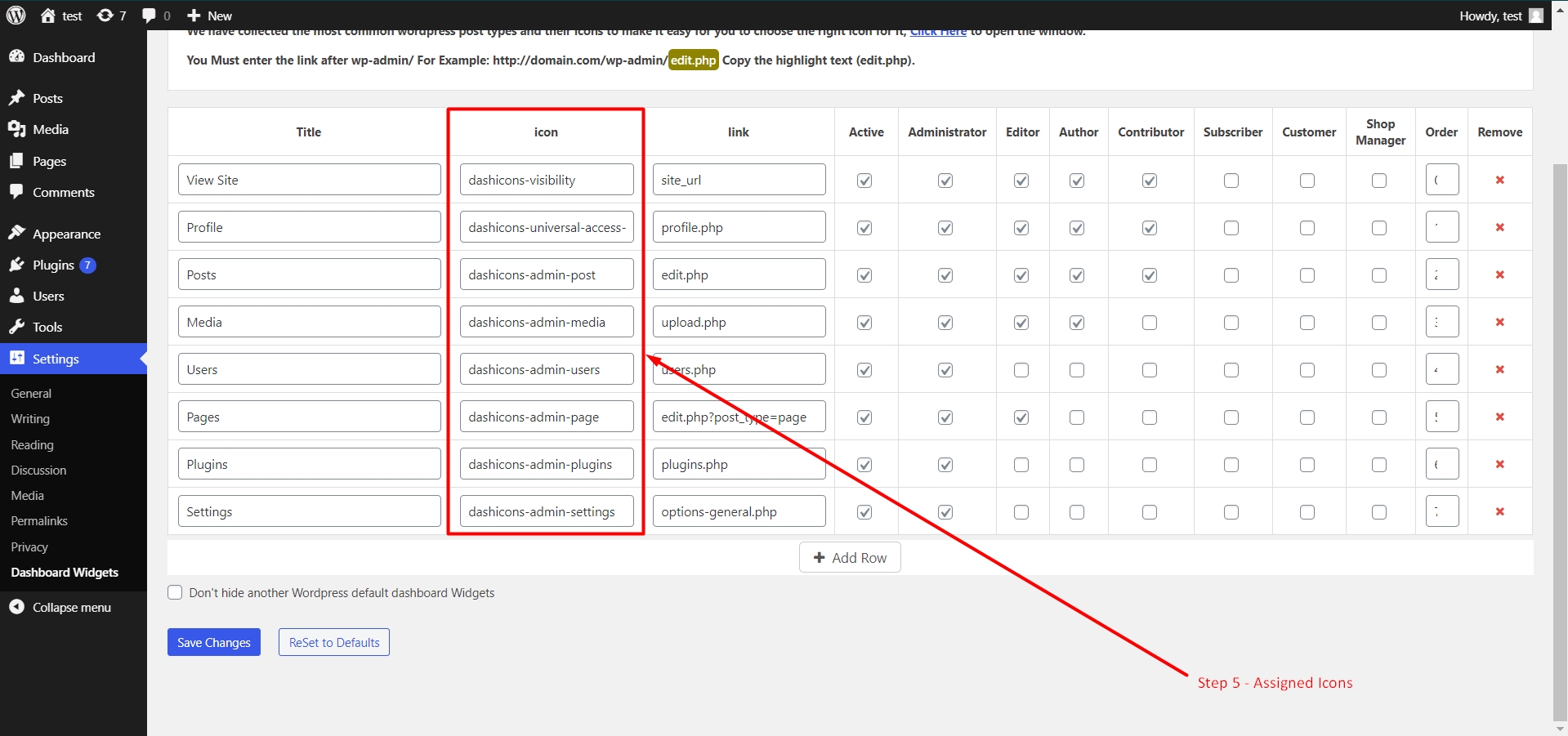Click the Save Changes button
This screenshot has width=1568, height=736.
pos(214,642)
